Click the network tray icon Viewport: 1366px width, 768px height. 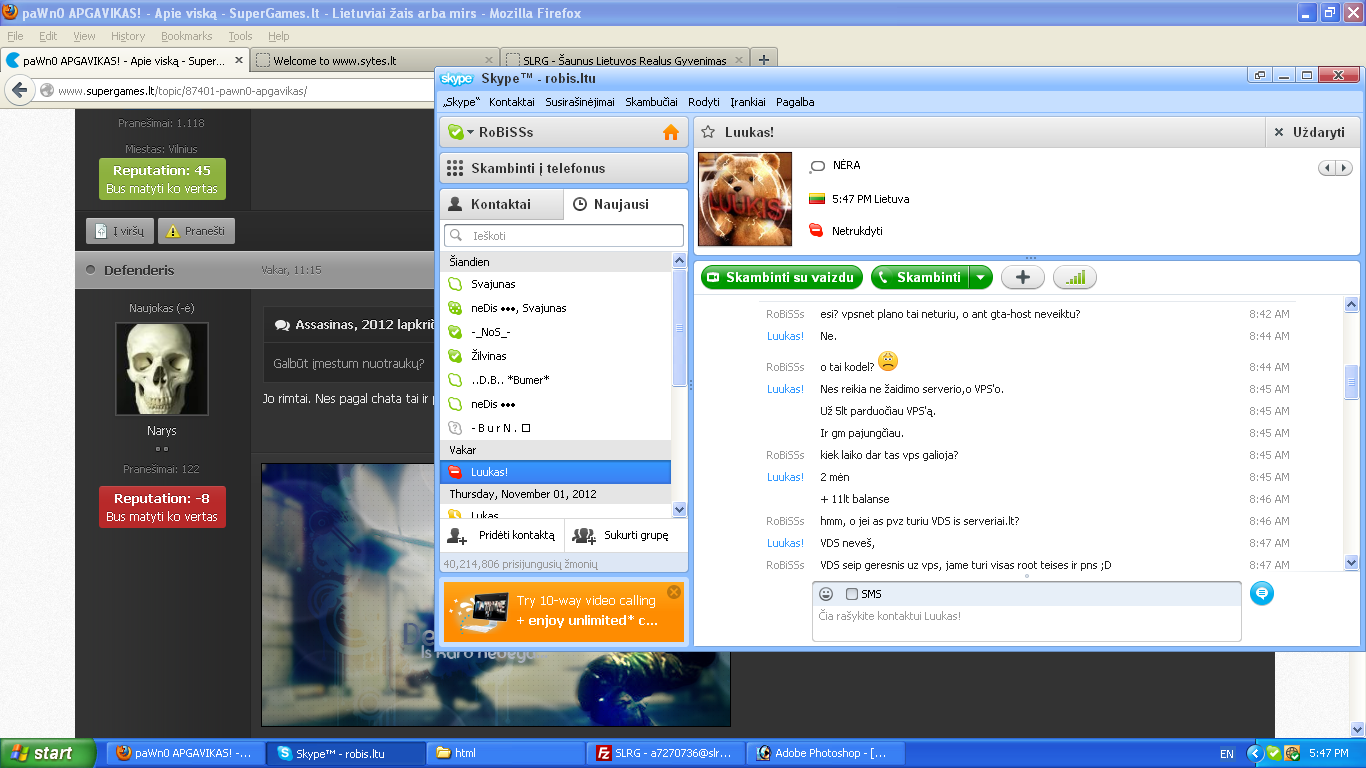pos(1292,753)
